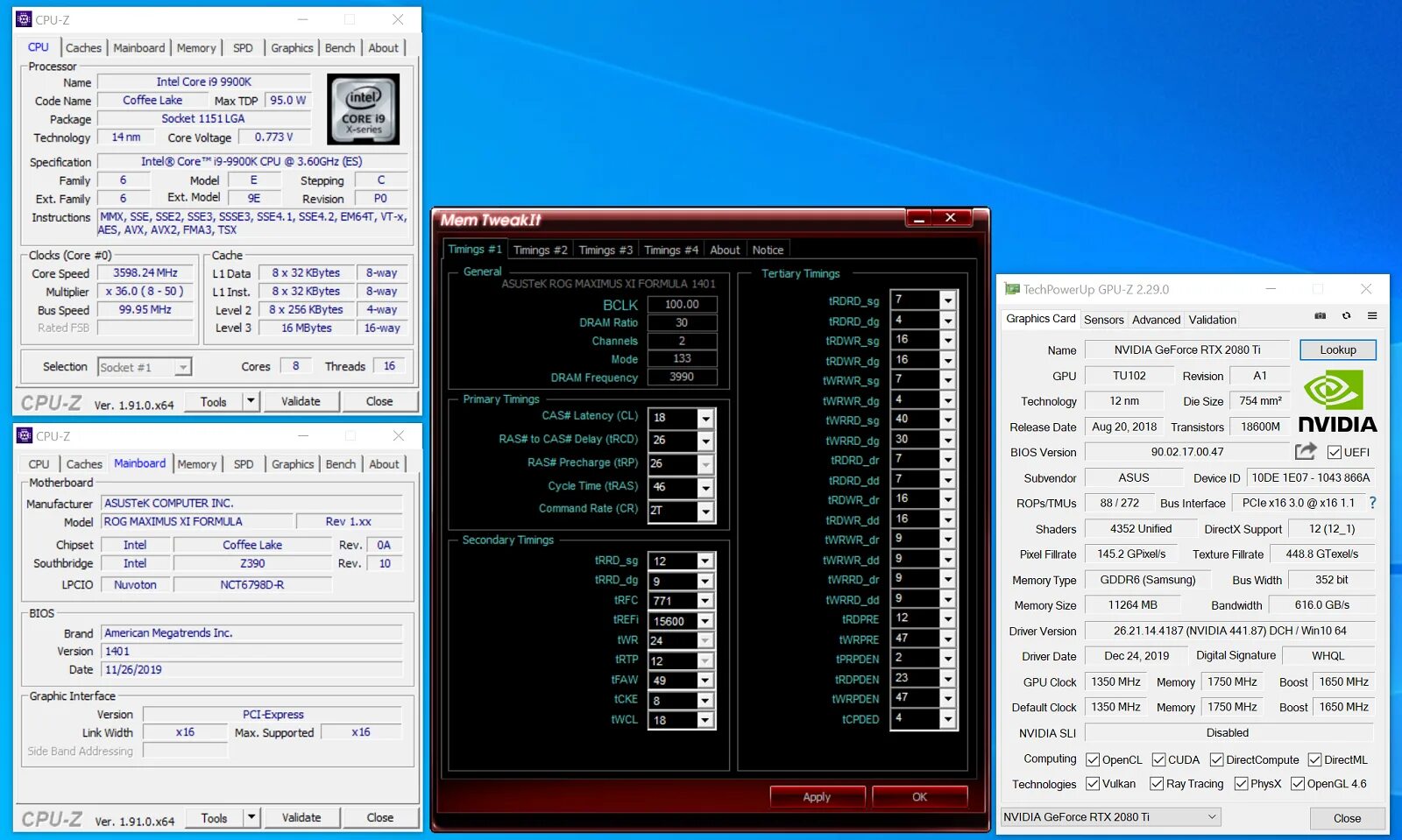The width and height of the screenshot is (1402, 840).
Task: Toggle the Vulkan checkbox
Action: click(1093, 783)
